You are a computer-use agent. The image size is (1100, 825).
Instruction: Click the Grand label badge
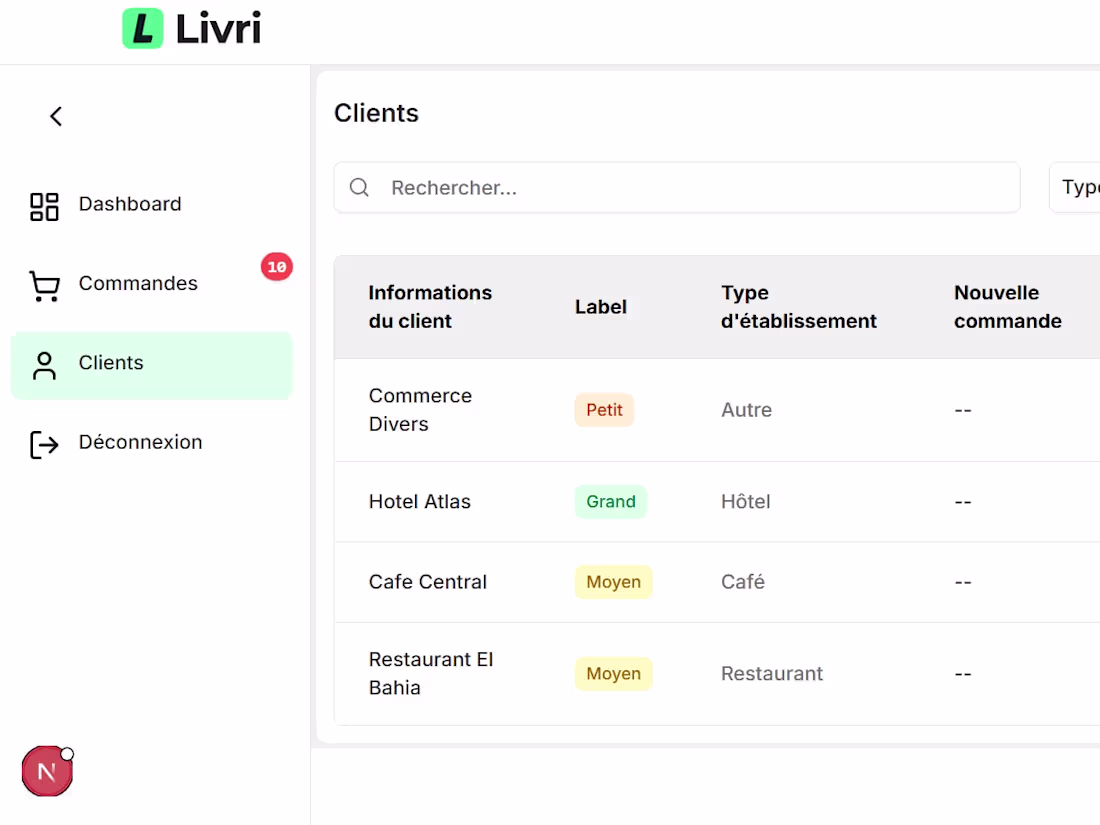click(x=610, y=502)
